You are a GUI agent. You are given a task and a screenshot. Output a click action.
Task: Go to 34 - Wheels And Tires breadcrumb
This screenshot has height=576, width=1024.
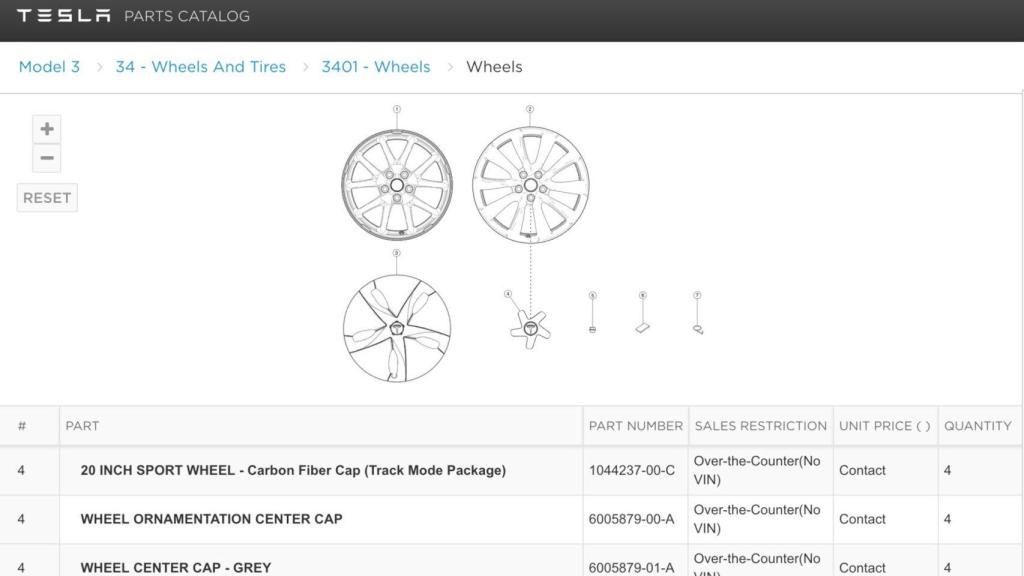(x=200, y=67)
